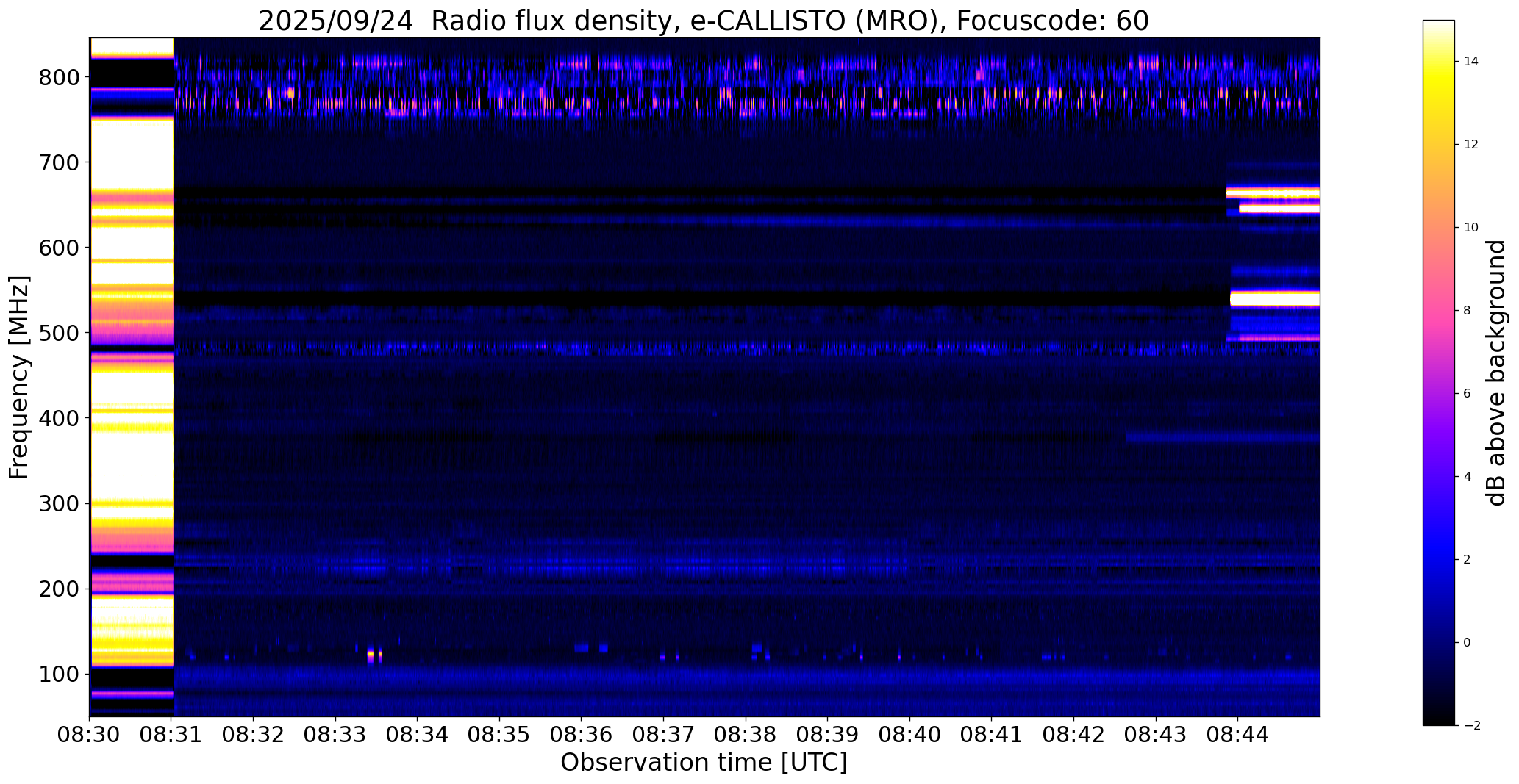Screen dimensions: 1519x784
Task: Click the 700 frequency tick label
Action: [x=60, y=162]
